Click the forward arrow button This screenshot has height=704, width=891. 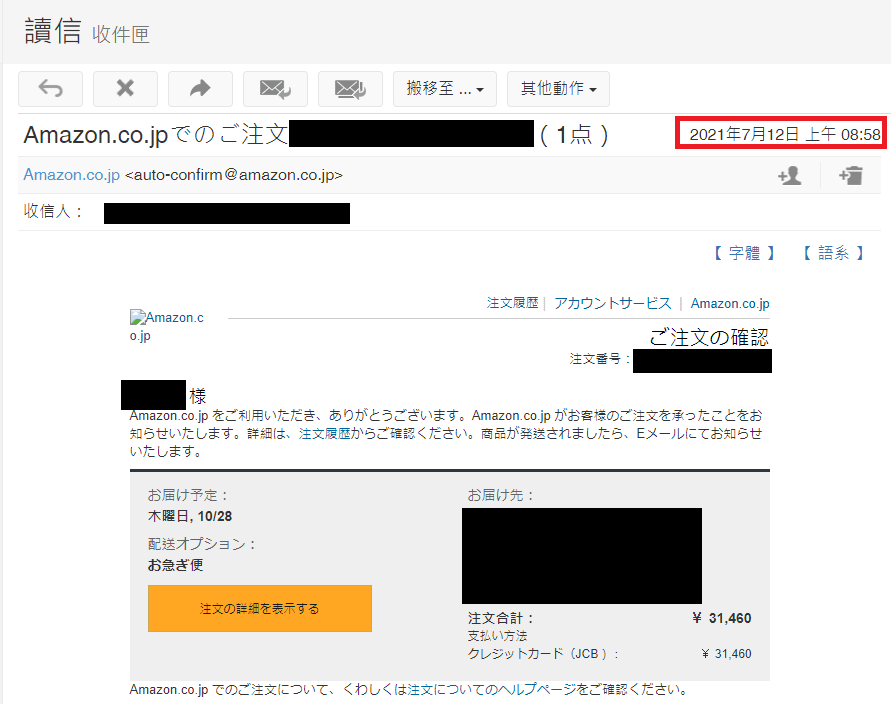pyautogui.click(x=201, y=89)
